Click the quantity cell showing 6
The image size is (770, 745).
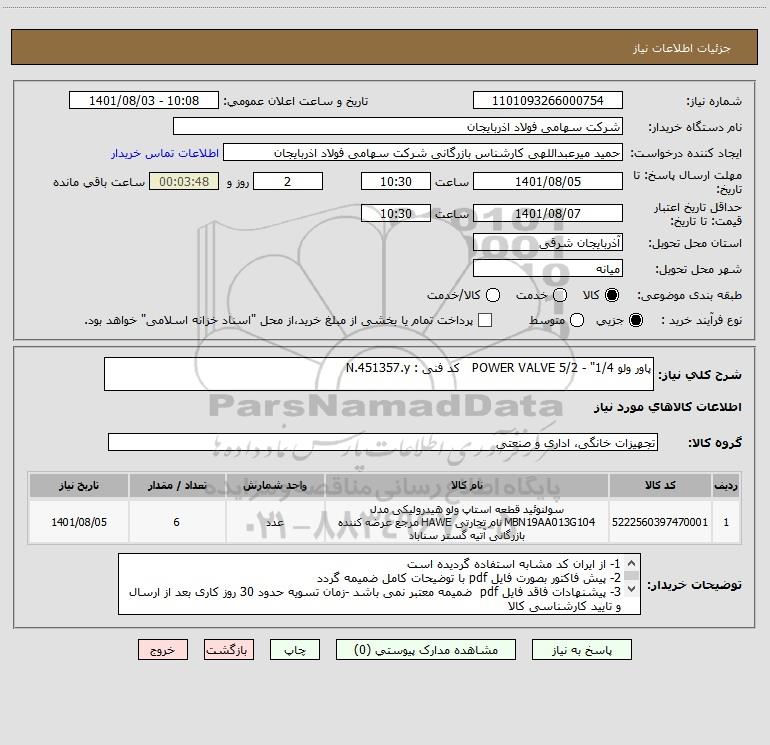point(177,522)
